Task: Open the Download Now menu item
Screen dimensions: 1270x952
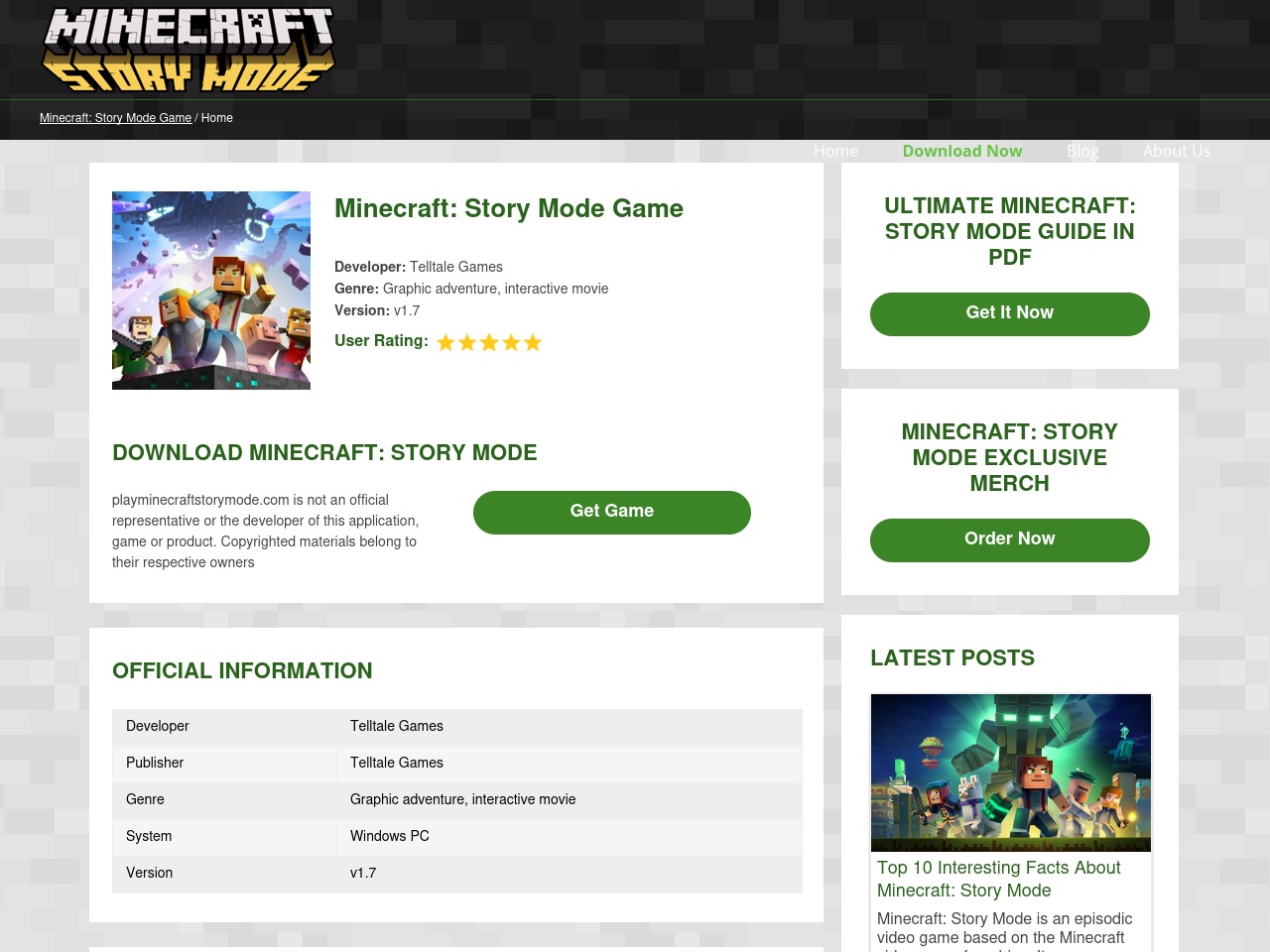Action: point(962,151)
